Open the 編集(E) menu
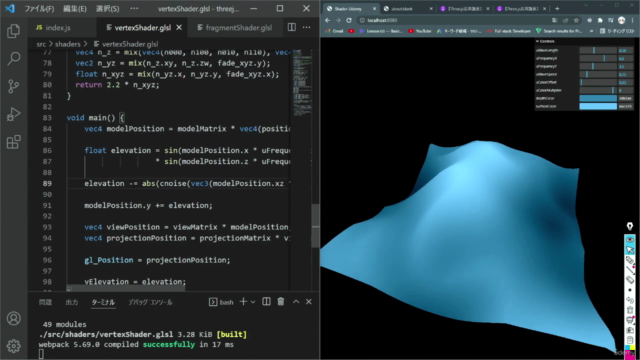The height and width of the screenshot is (360, 640). tap(75, 8)
